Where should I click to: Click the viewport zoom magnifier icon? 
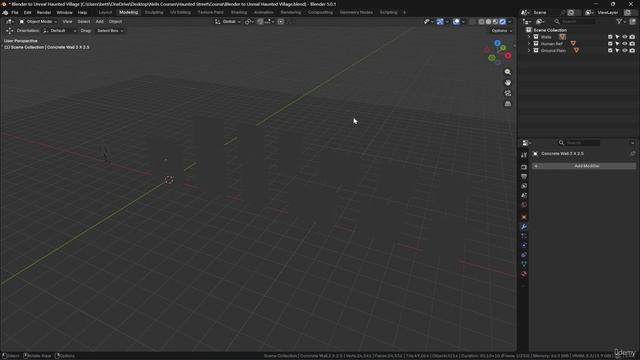point(508,72)
